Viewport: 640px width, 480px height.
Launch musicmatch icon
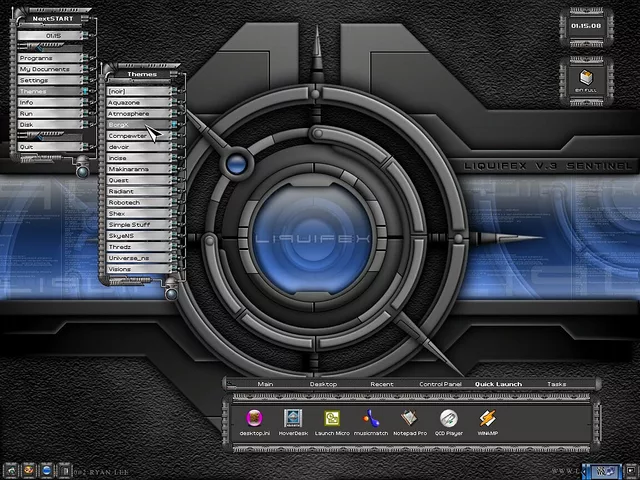coord(371,419)
